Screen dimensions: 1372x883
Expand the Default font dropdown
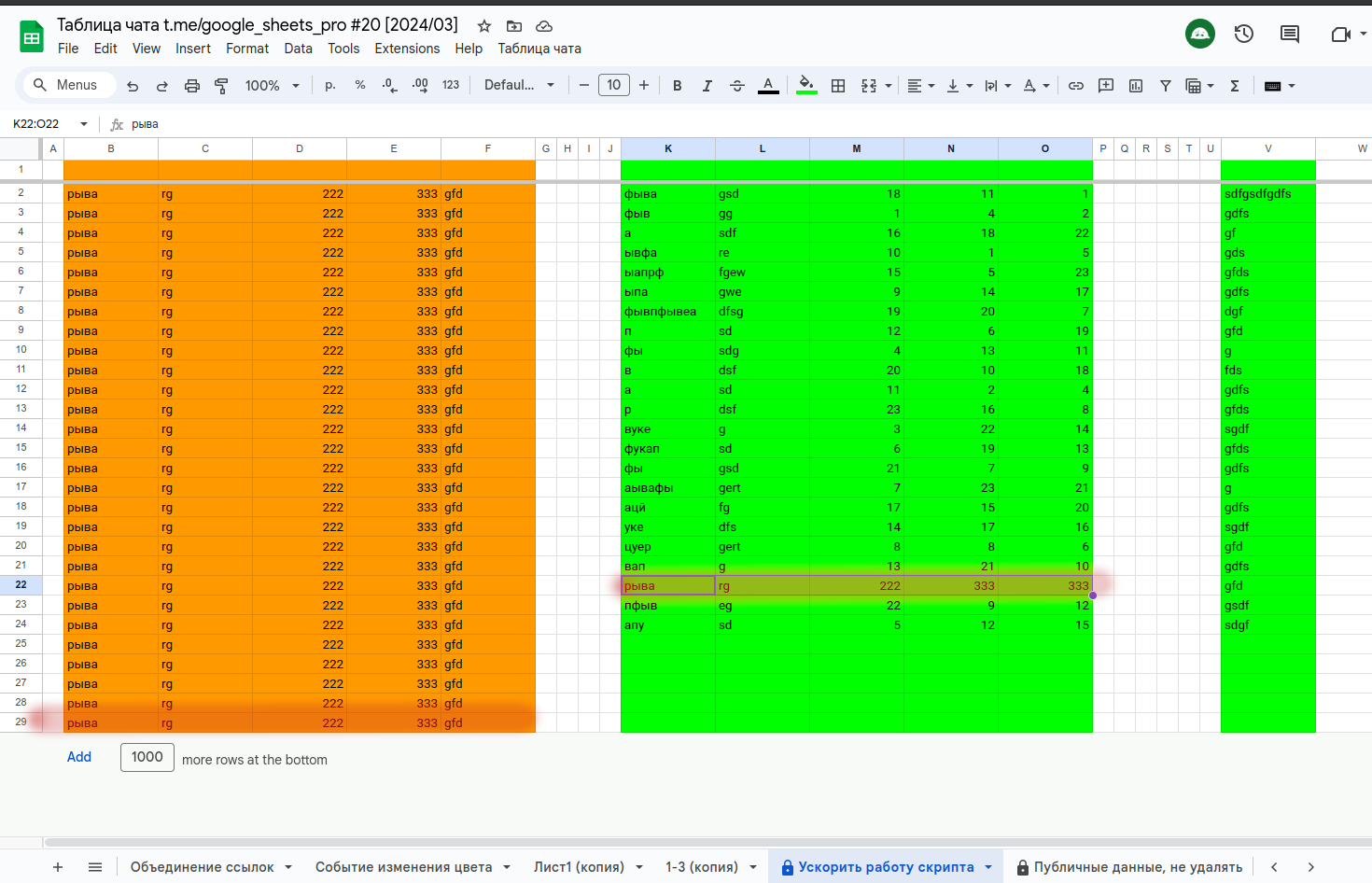coord(519,86)
